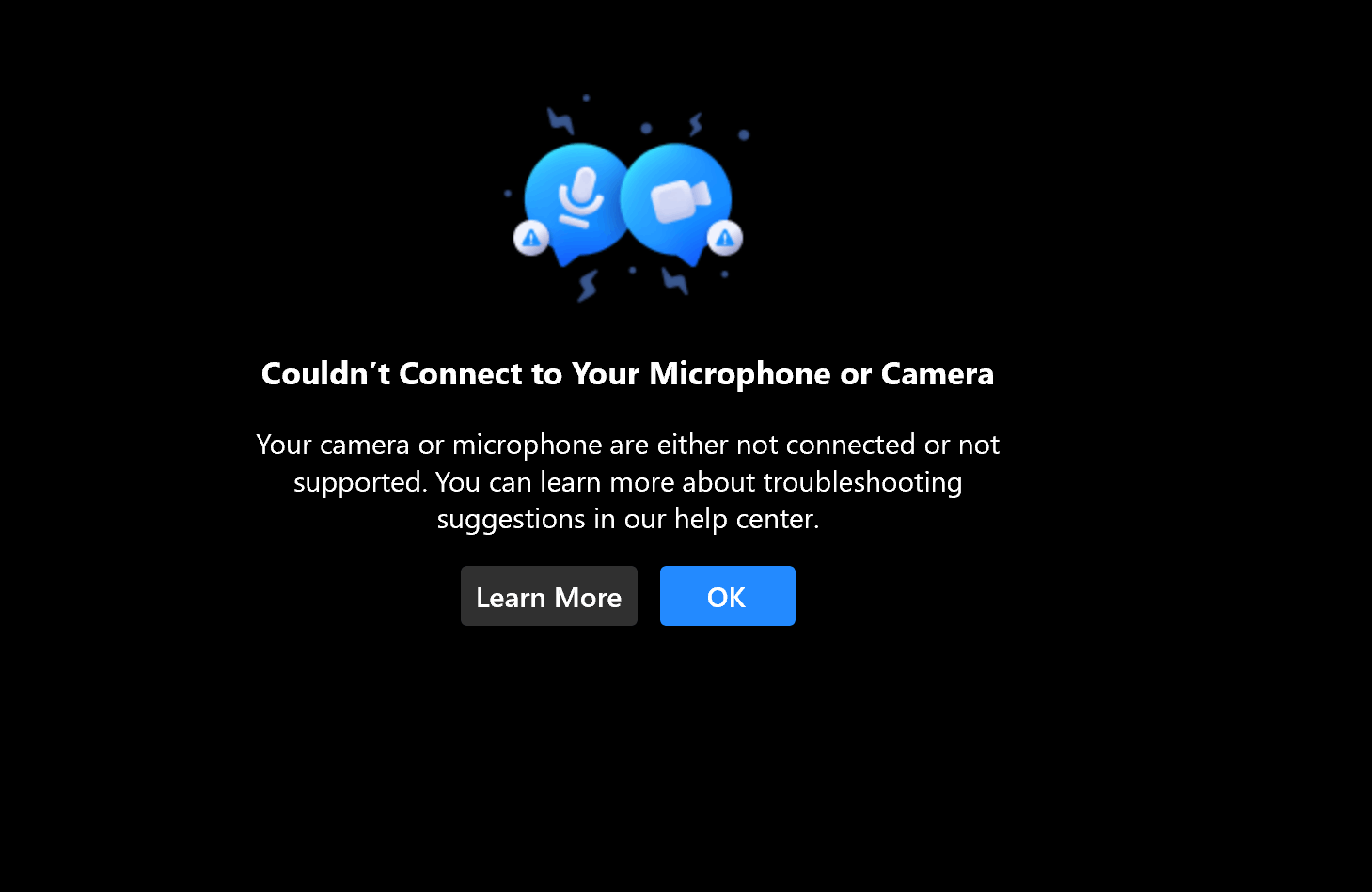Viewport: 1372px width, 892px height.
Task: Dismiss the error with the OK button
Action: (x=728, y=596)
